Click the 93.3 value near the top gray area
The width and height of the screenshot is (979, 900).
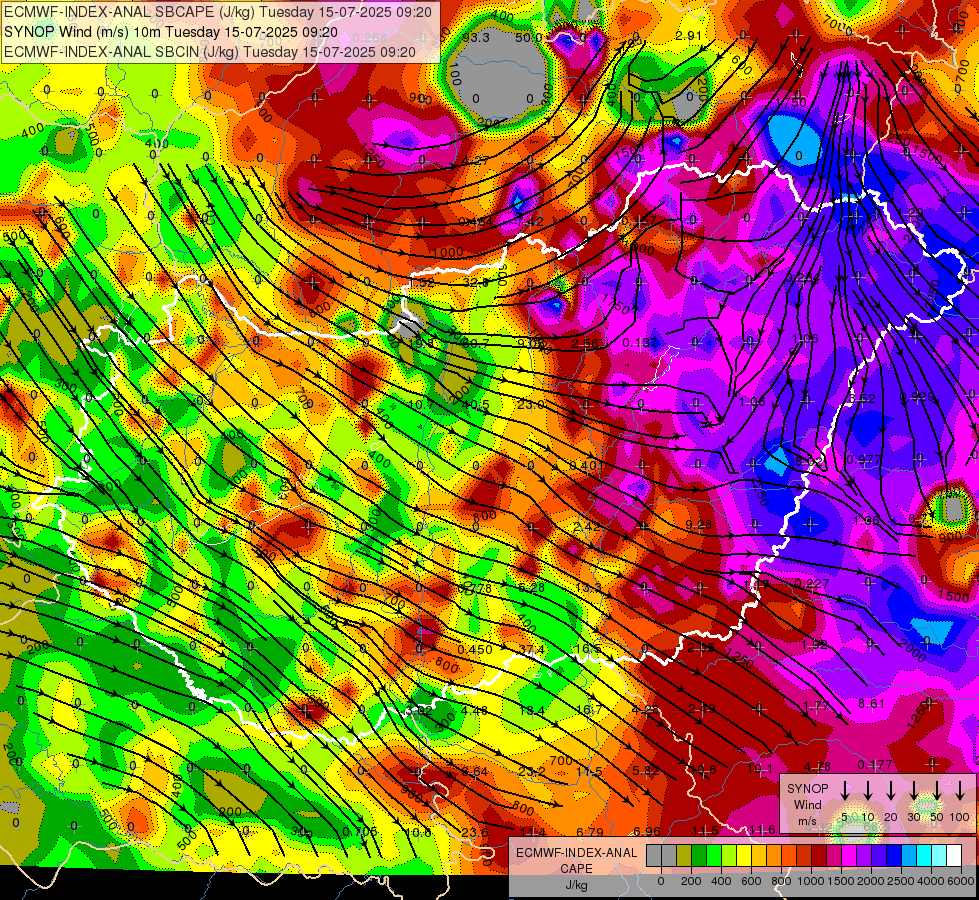pos(476,37)
